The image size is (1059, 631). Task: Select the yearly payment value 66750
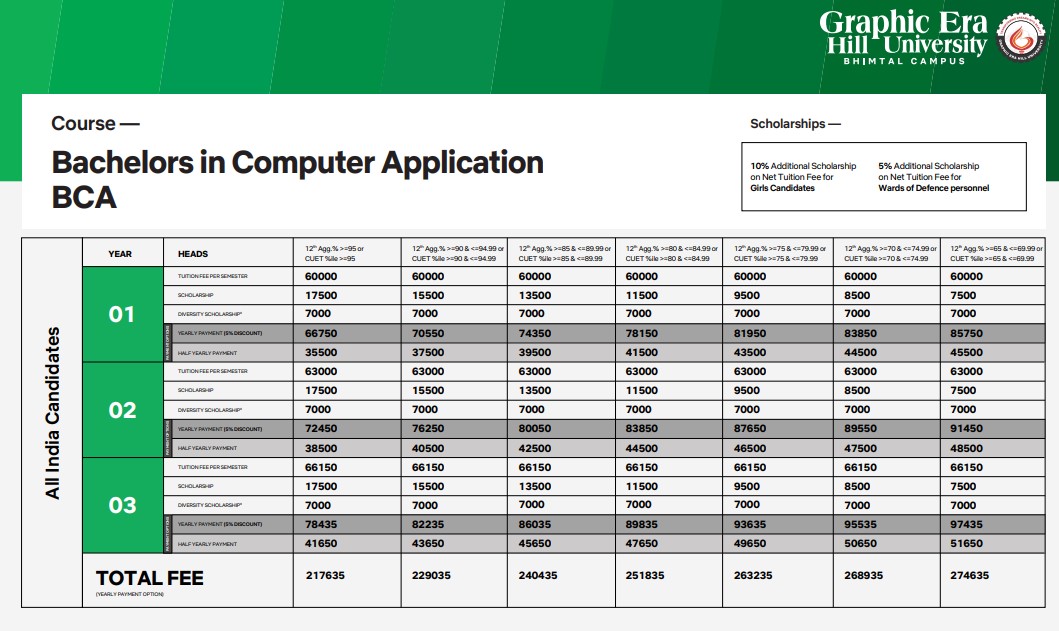click(321, 333)
